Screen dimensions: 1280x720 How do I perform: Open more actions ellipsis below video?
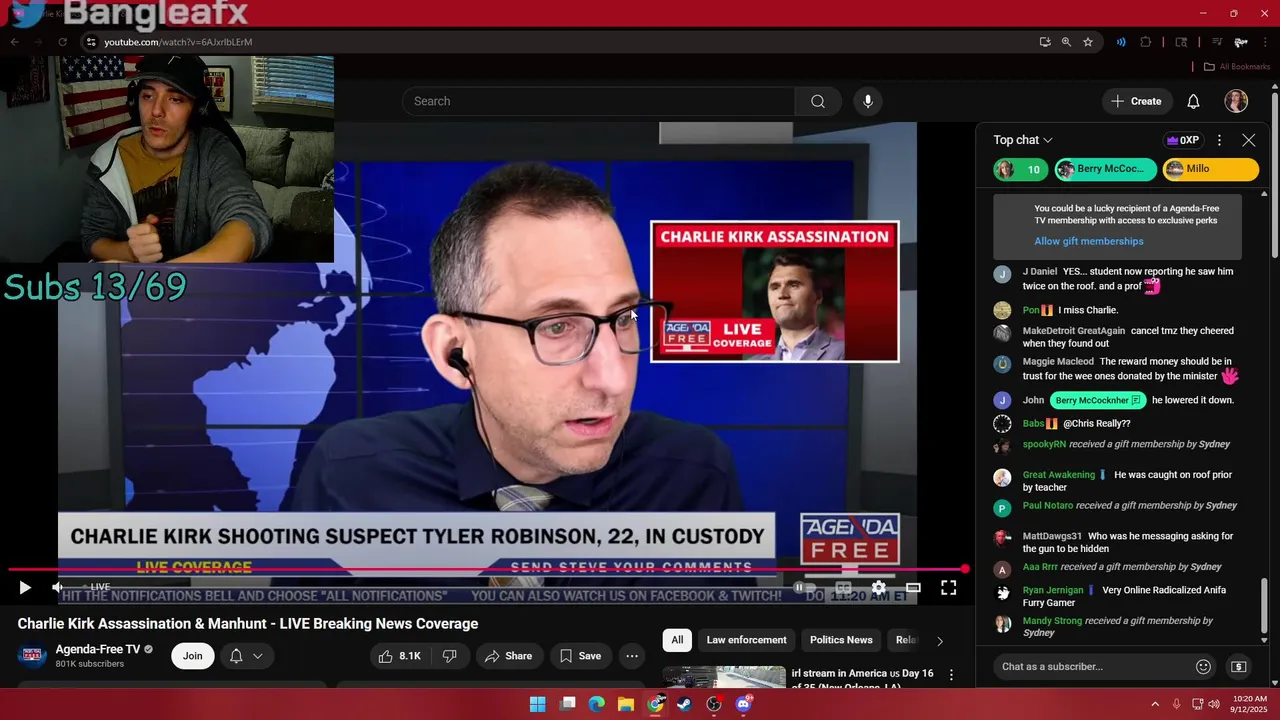pos(632,656)
